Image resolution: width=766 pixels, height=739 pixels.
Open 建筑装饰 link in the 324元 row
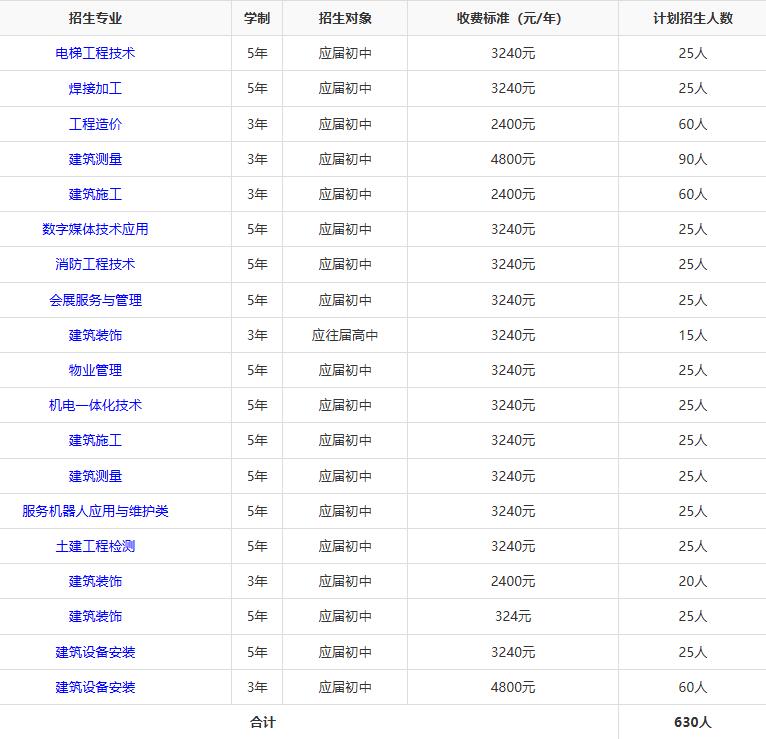[95, 616]
